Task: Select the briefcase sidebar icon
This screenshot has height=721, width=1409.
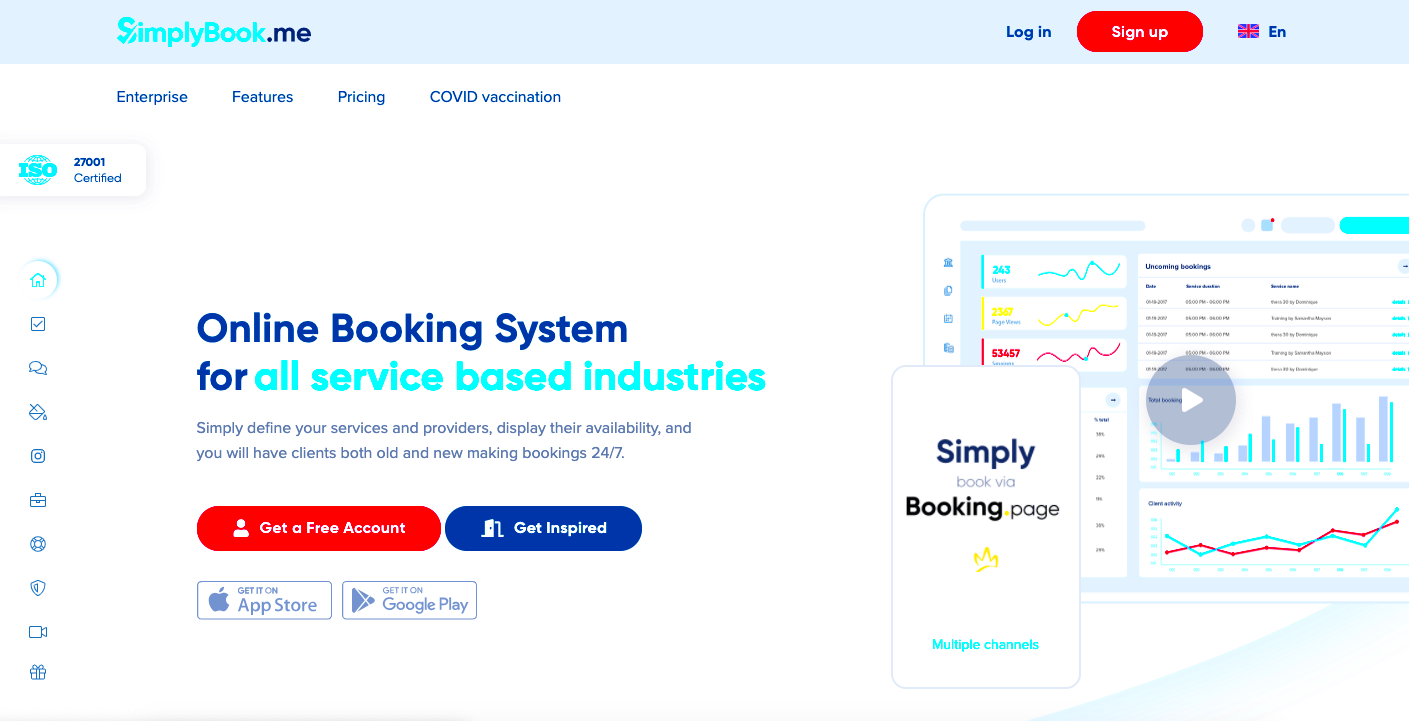Action: point(38,500)
